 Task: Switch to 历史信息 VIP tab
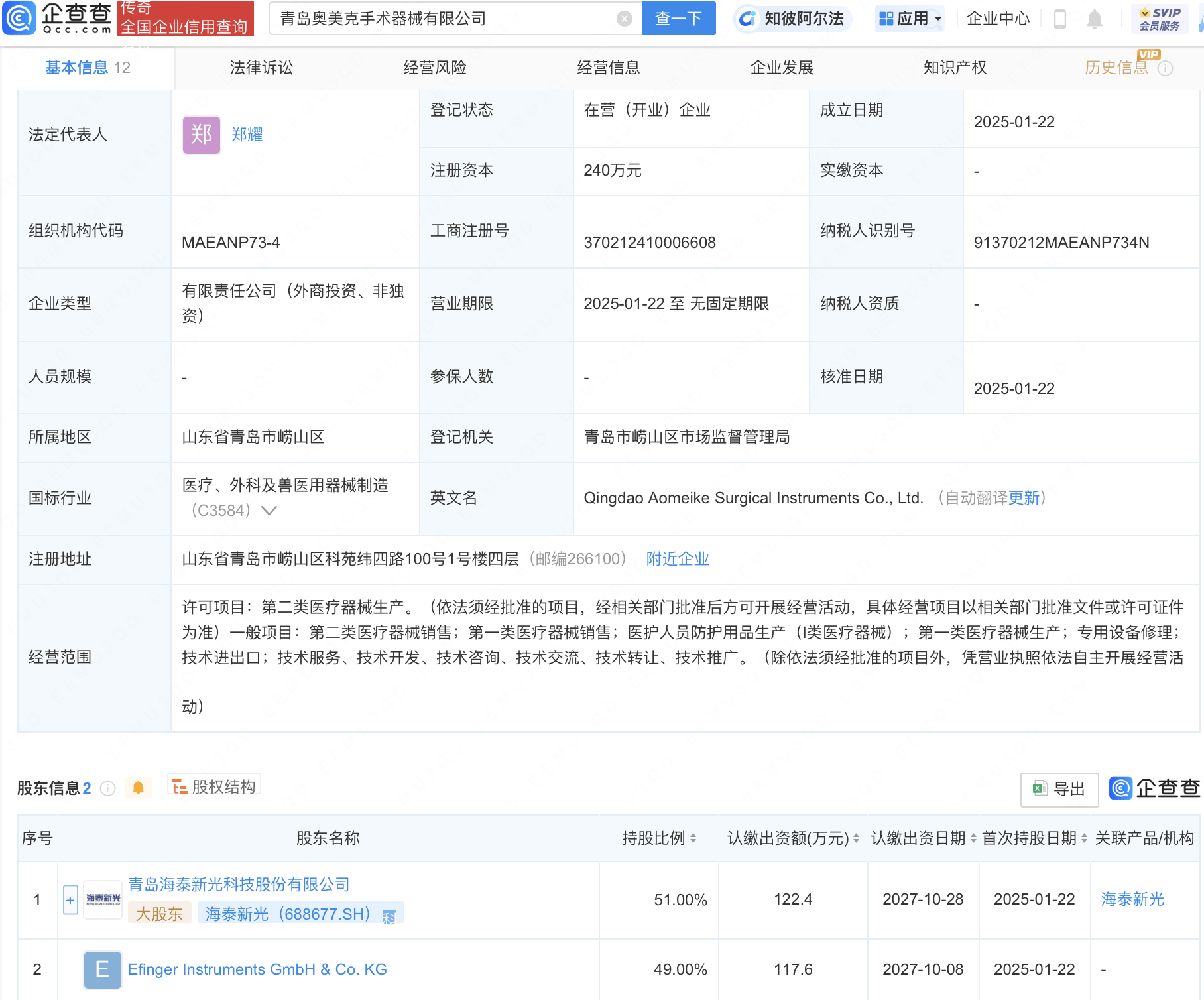point(1116,68)
